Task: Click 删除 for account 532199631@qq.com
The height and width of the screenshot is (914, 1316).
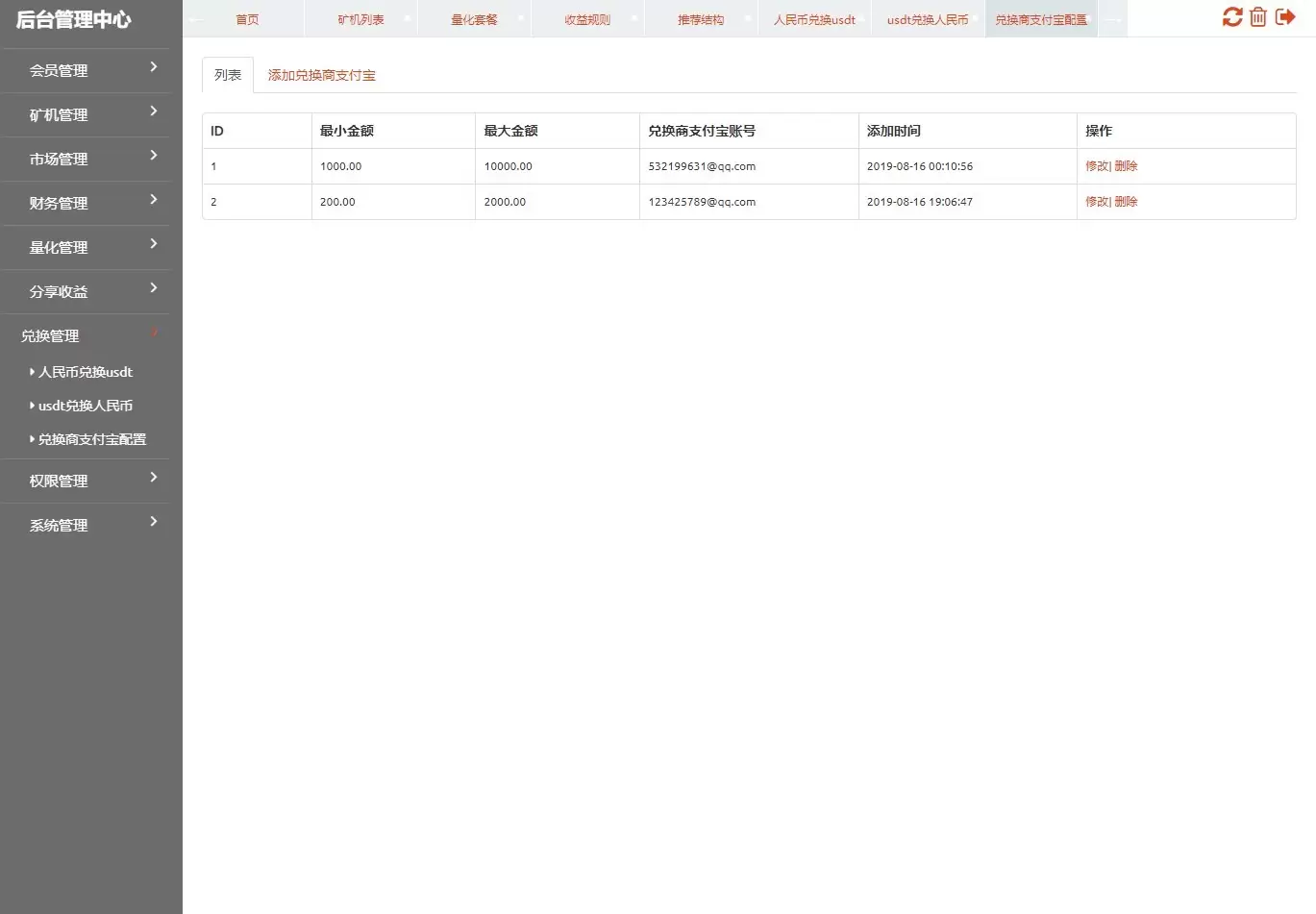Action: [1126, 166]
